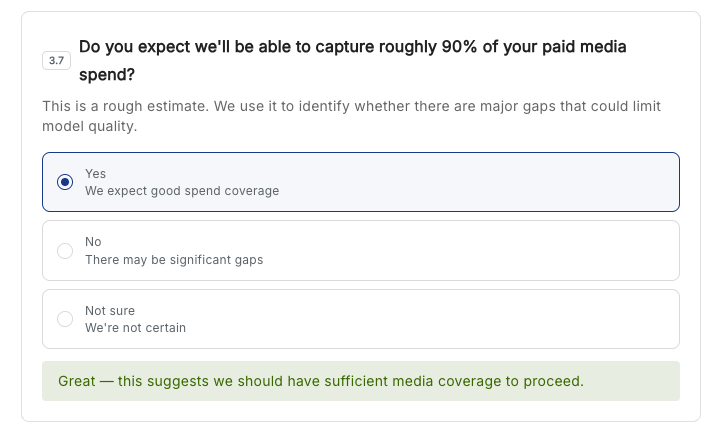Select the "Yes" radio button circle
This screenshot has height=430, width=720.
coord(65,182)
